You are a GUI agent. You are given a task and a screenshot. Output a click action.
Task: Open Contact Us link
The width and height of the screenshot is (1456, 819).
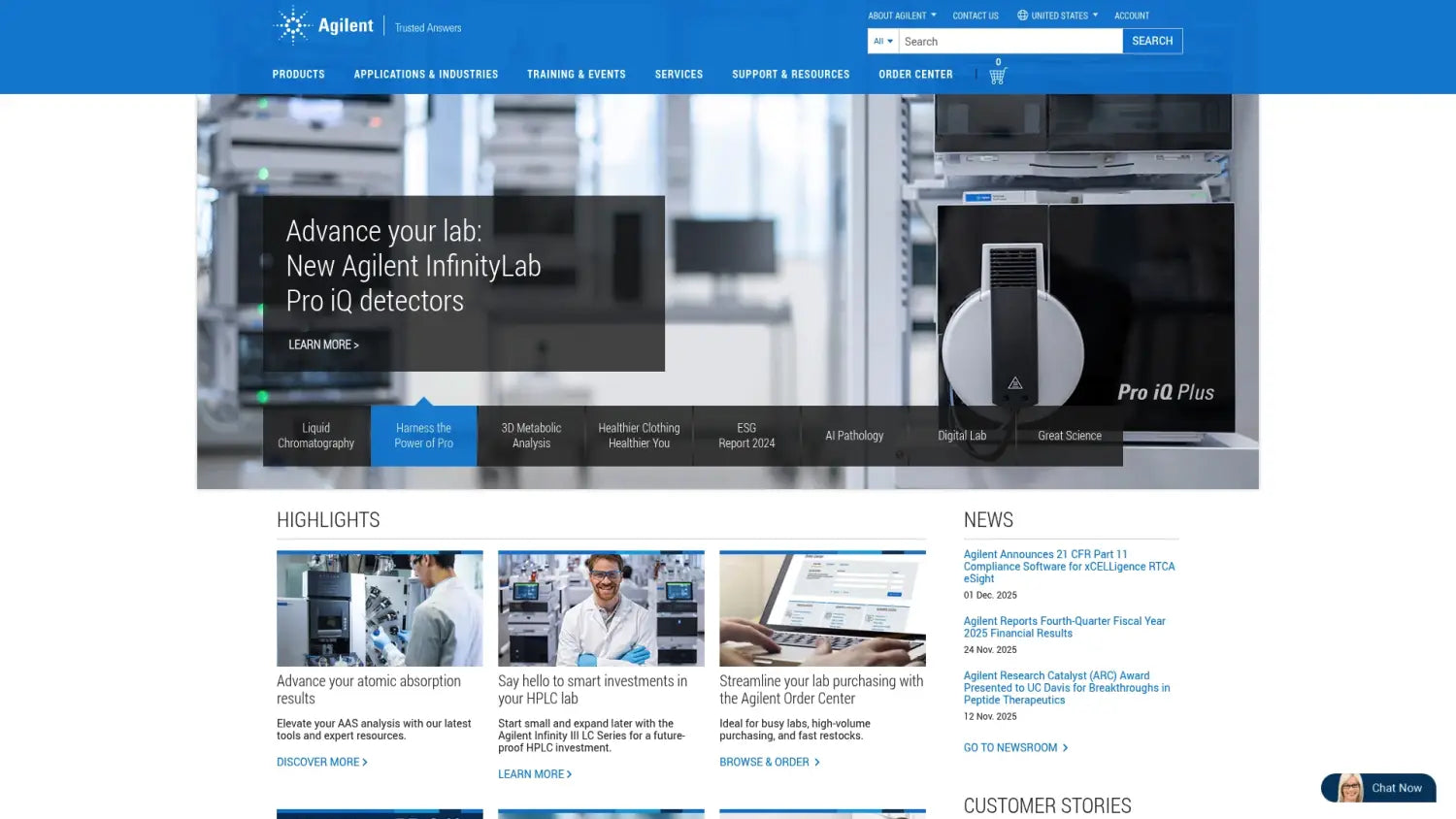coord(976,16)
